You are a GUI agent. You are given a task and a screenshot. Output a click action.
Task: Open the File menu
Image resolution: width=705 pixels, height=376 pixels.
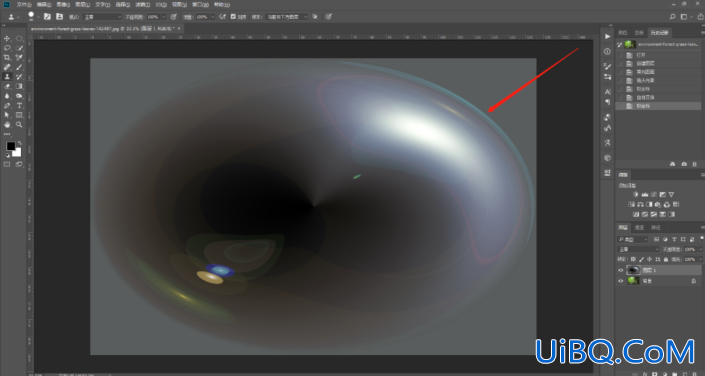coord(24,4)
